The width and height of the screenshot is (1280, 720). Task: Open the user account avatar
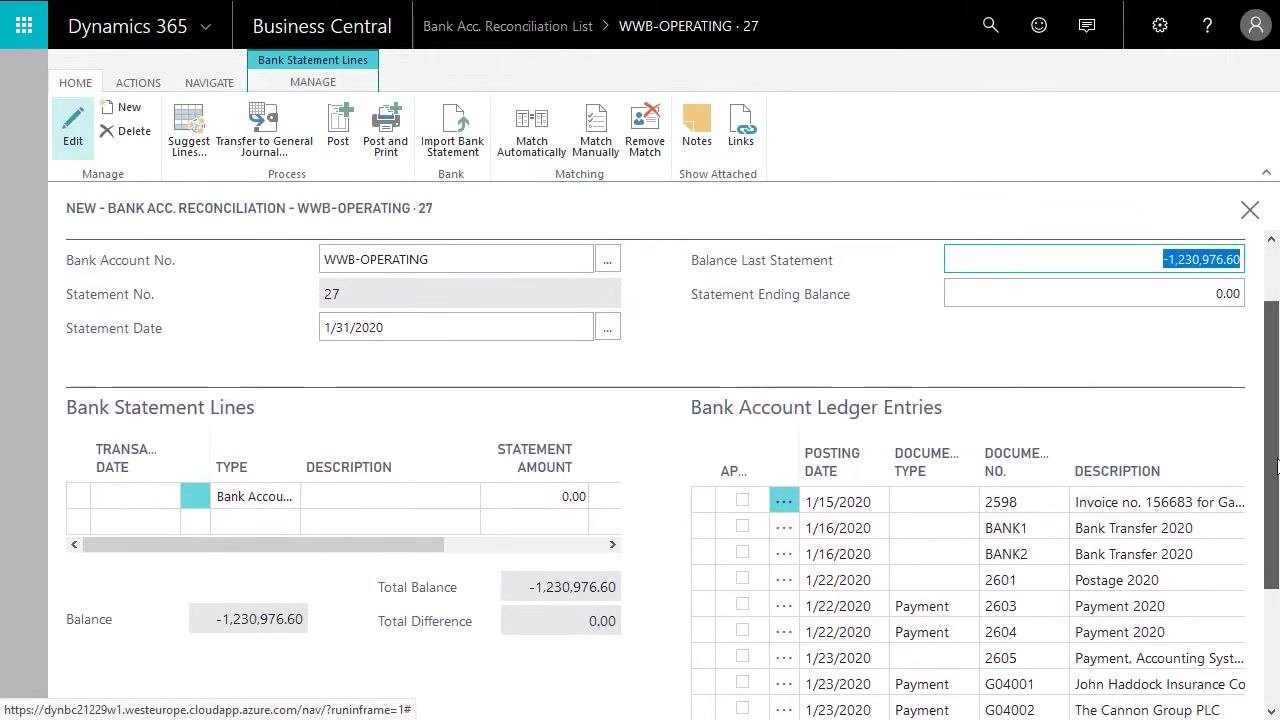point(1255,25)
